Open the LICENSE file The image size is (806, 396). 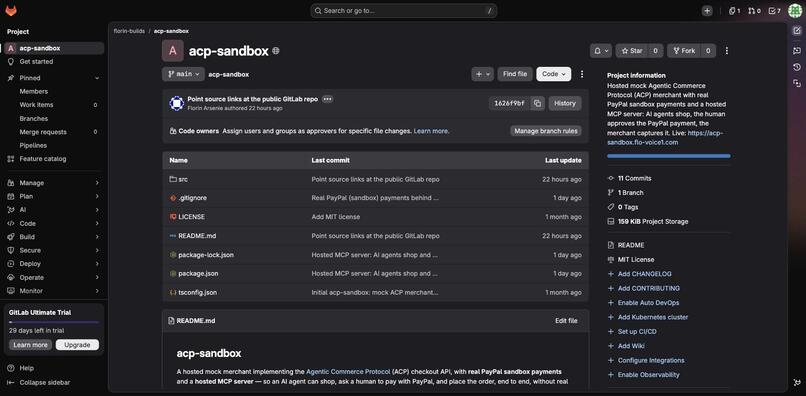click(x=192, y=217)
